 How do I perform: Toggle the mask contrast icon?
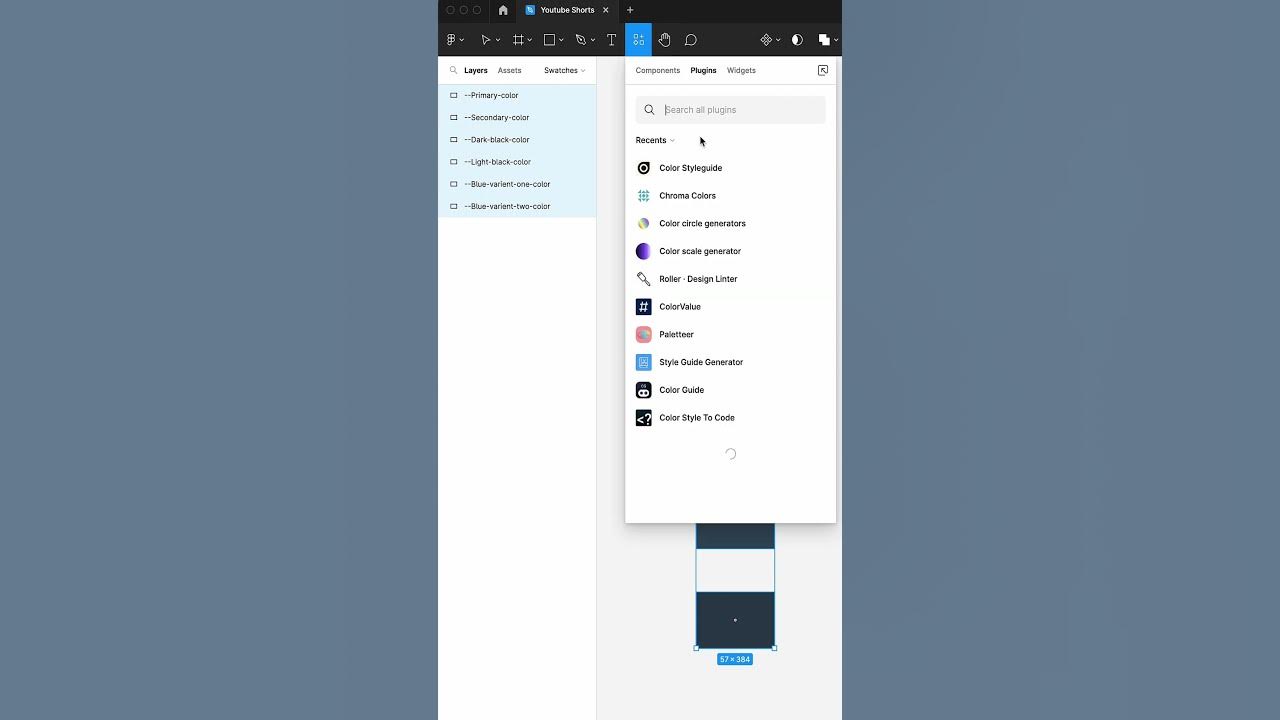coord(797,40)
